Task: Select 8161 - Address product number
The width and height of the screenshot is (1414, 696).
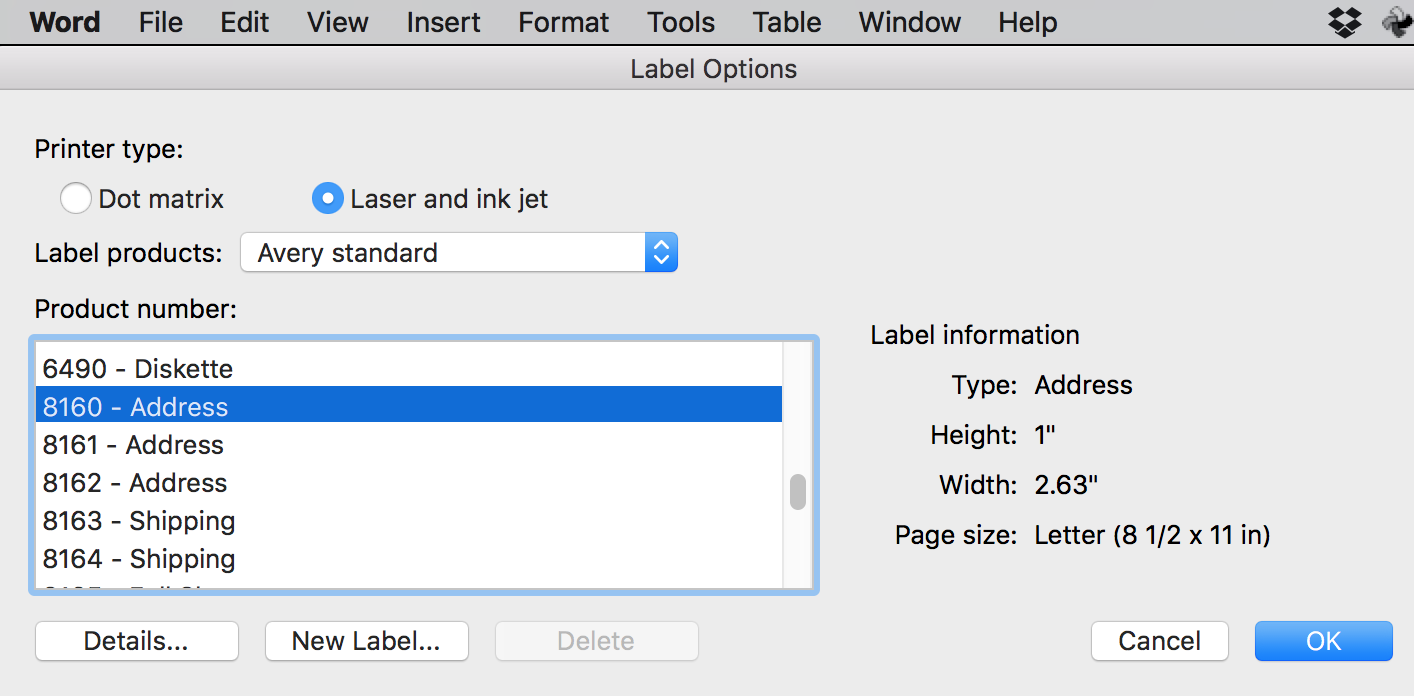Action: (x=133, y=445)
